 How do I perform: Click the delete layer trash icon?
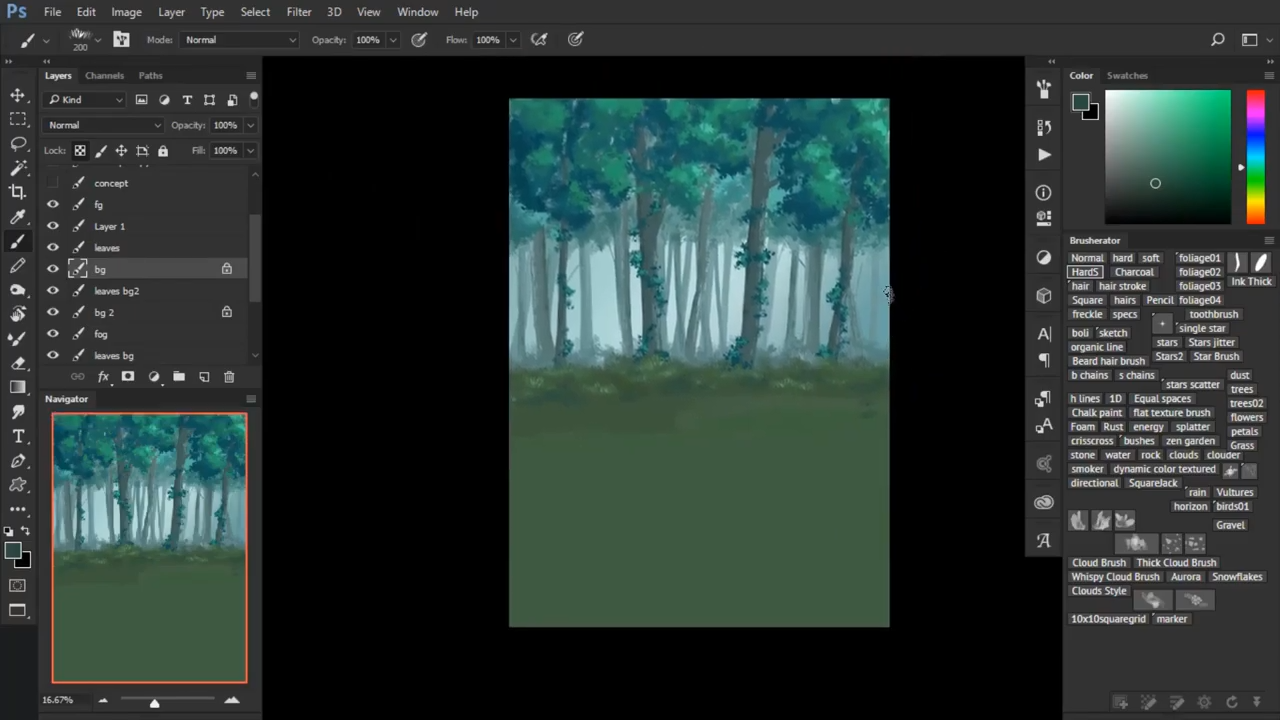[x=229, y=377]
